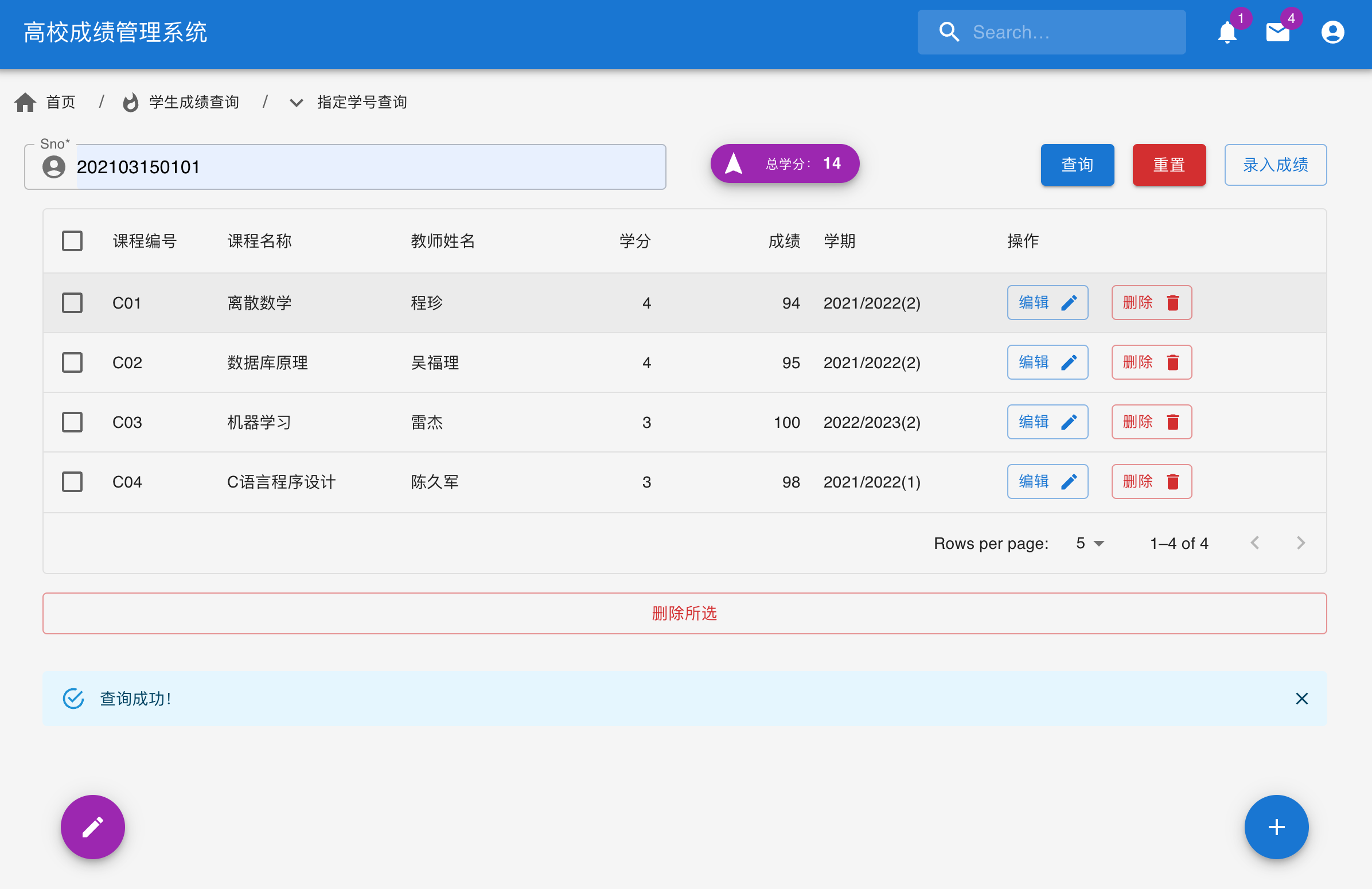Click the blue 查询 button
Image resolution: width=1372 pixels, height=889 pixels.
(x=1077, y=165)
